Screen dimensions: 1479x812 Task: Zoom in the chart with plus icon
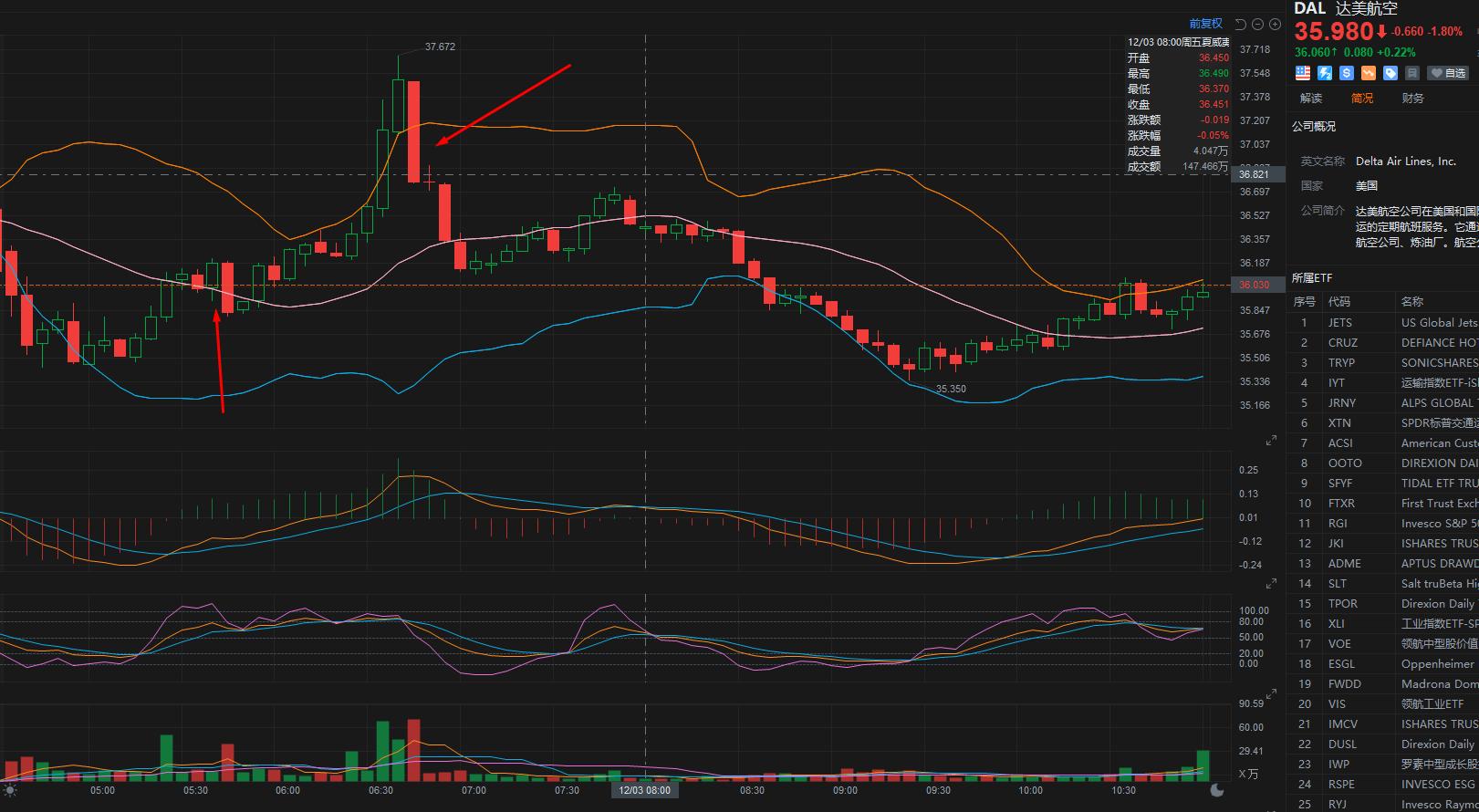1275,24
